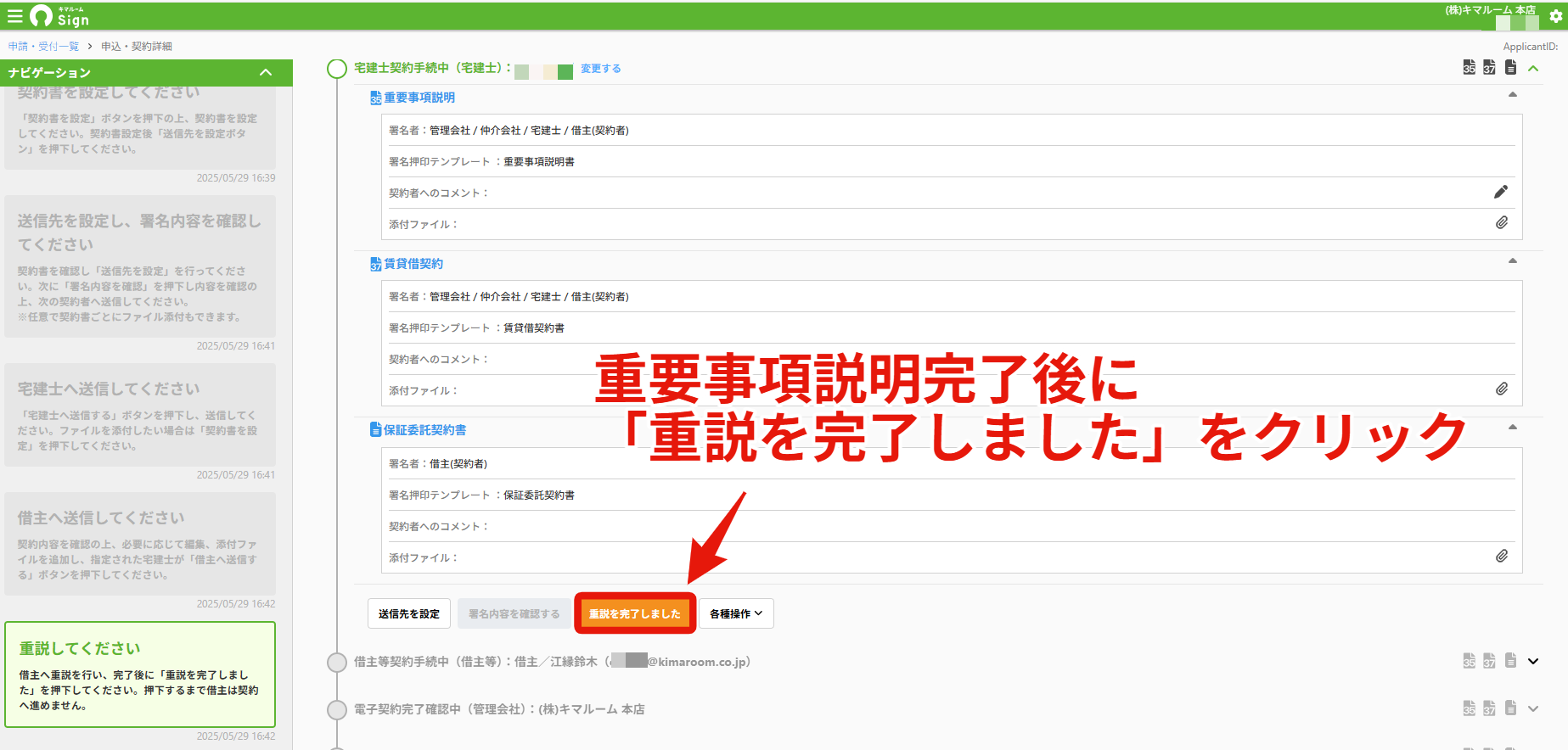The image size is (1568, 750).
Task: Attach a file to 重要事項説明 via paperclip
Action: 1502,222
